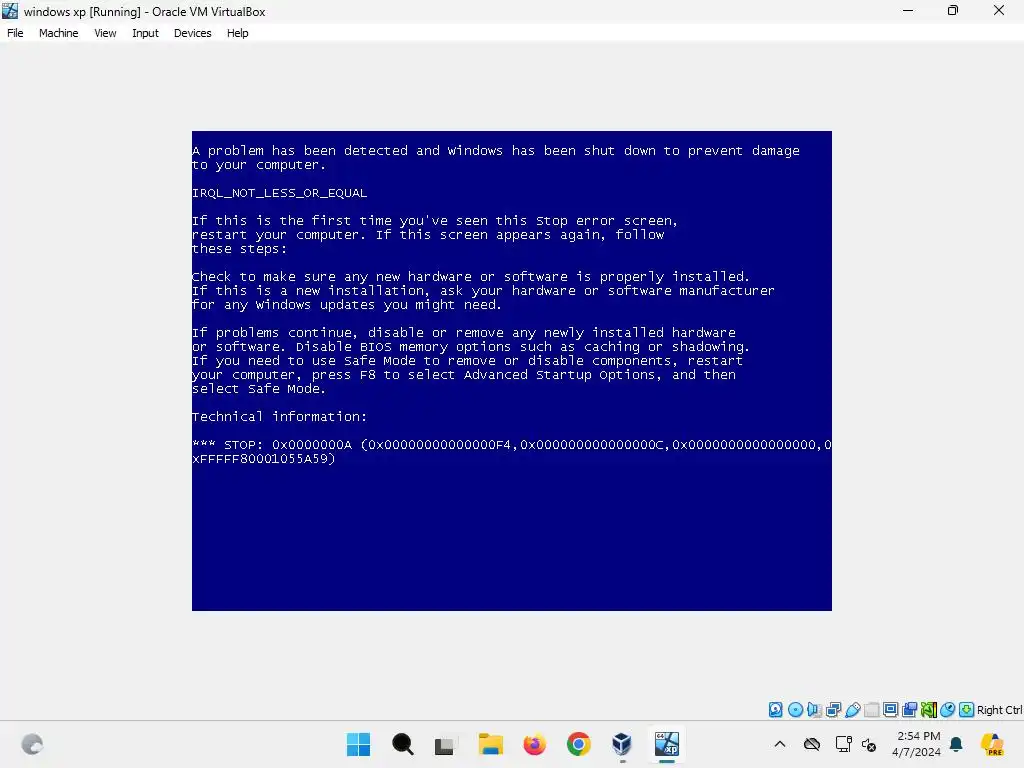This screenshot has height=768, width=1024.
Task: Open the Machine menu
Action: [x=58, y=33]
